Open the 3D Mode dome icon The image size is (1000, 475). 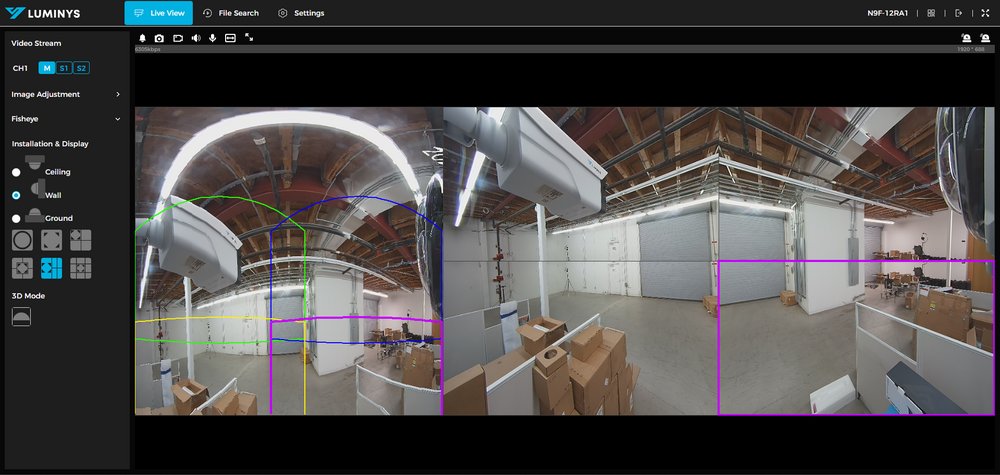tap(21, 316)
